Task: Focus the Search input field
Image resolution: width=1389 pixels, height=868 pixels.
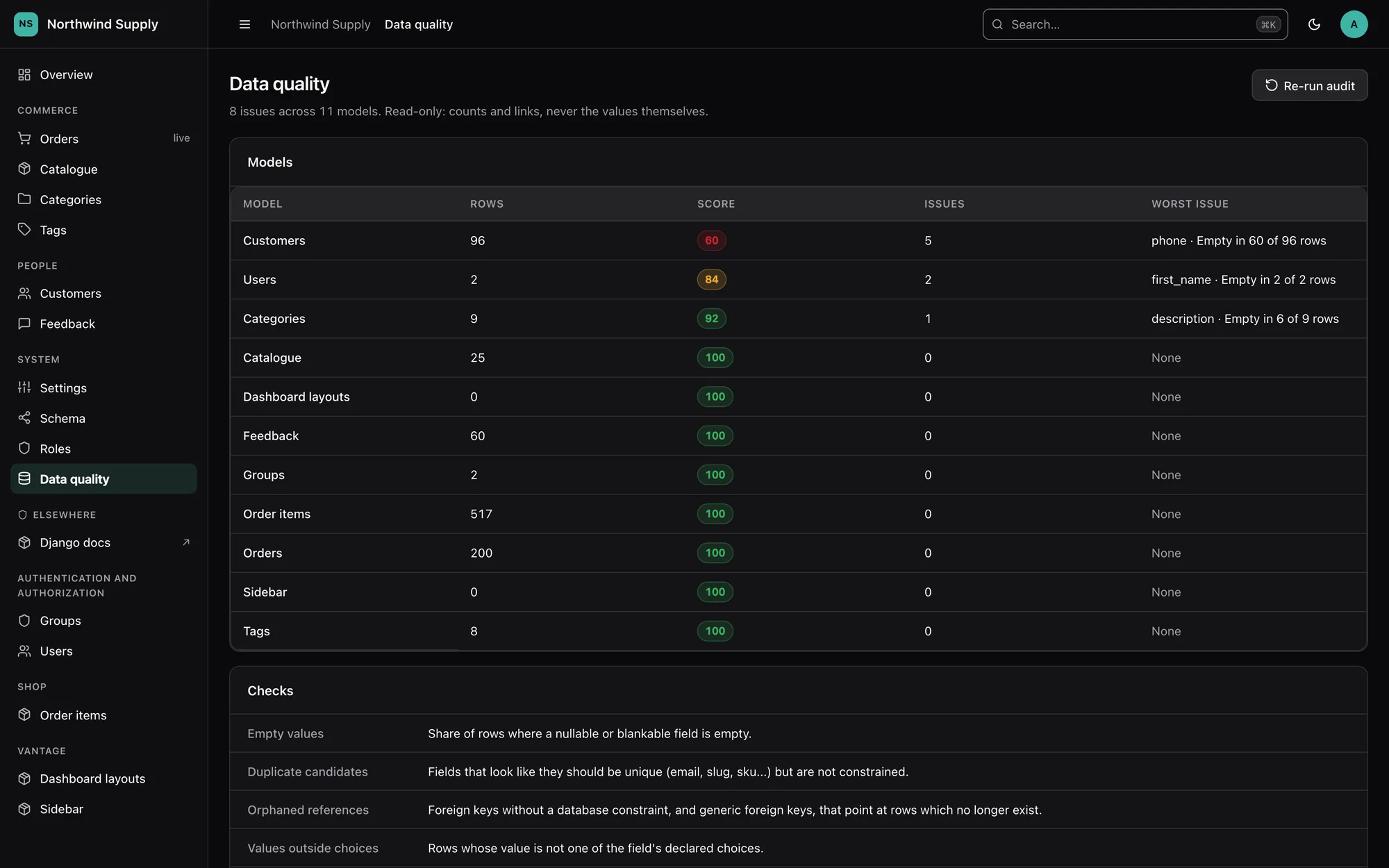Action: point(1135,24)
